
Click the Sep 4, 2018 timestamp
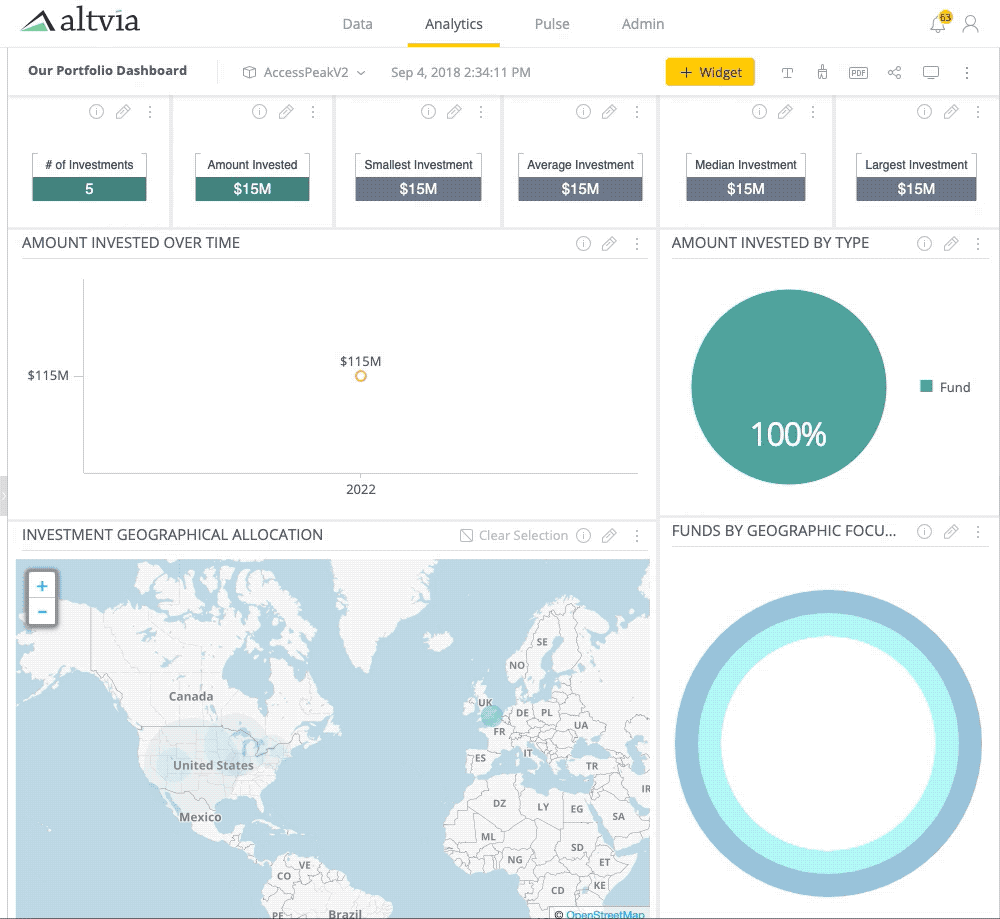point(460,72)
